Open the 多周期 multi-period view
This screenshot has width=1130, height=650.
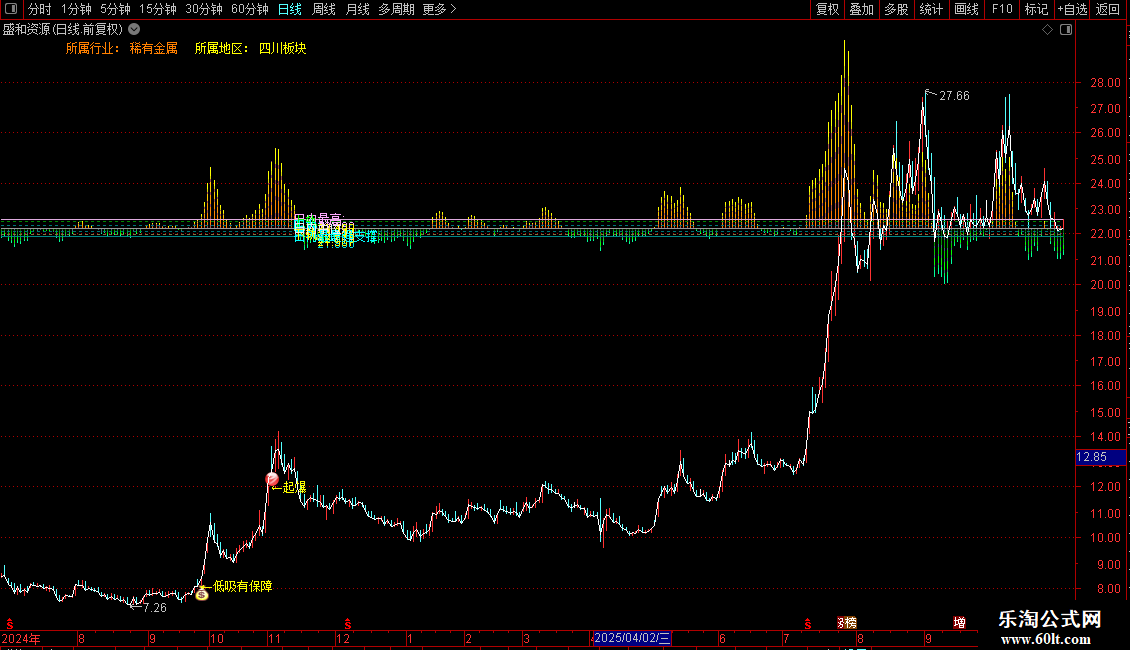(x=396, y=9)
